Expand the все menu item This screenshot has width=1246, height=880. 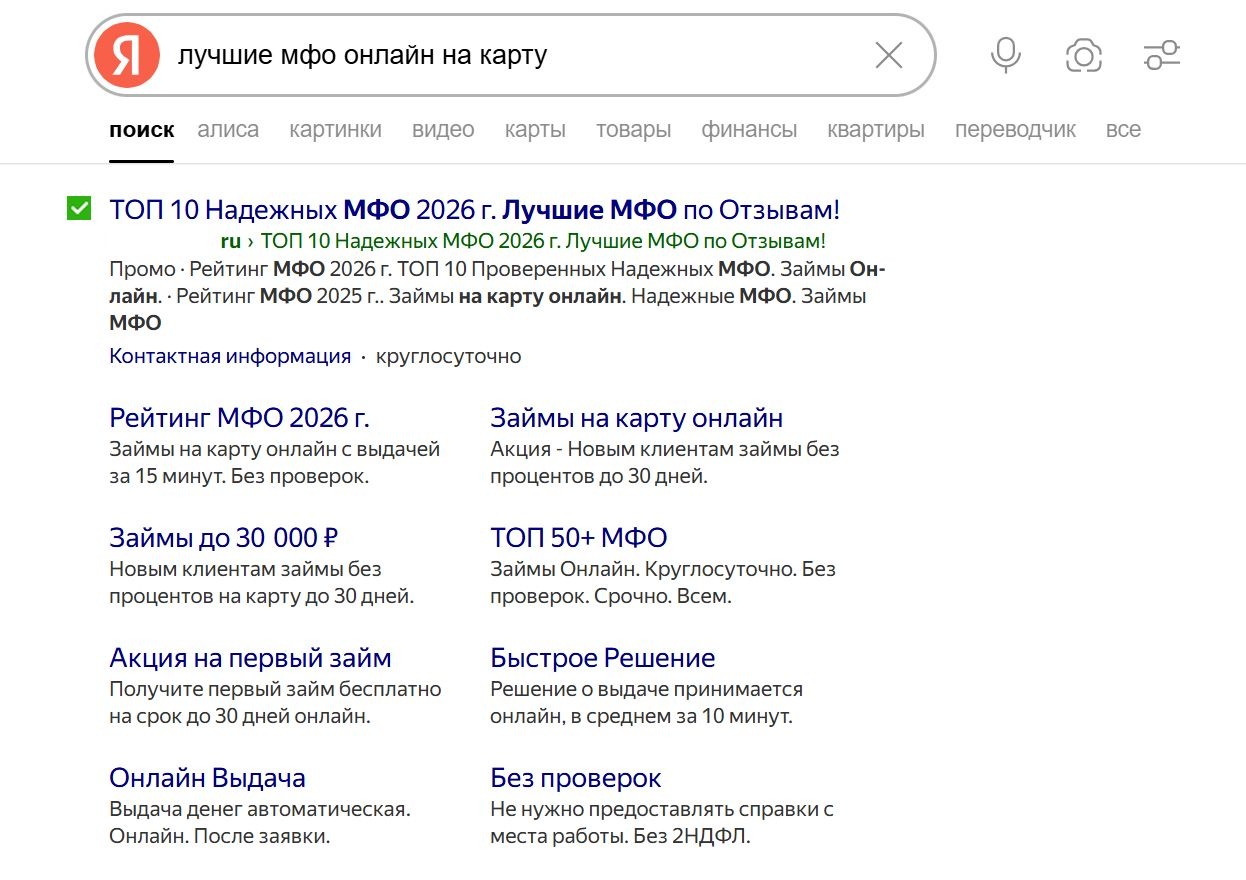click(1123, 130)
